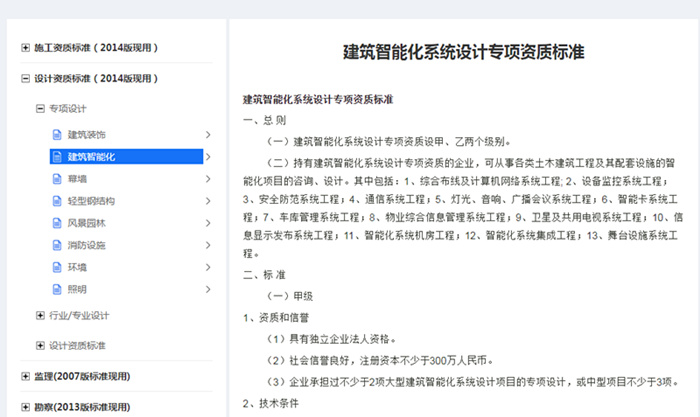
Task: Click the document icon beside 消防设施
Action: [x=57, y=245]
